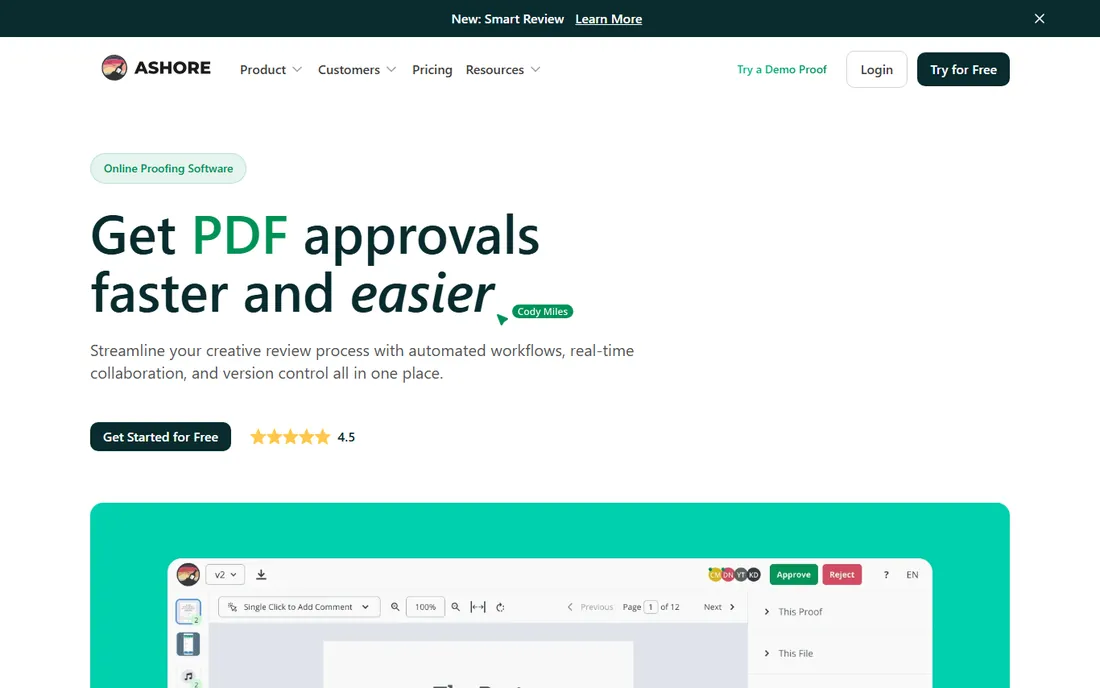Dismiss the Smart Review announcement banner
Screen dimensions: 1100x688
click(1039, 19)
